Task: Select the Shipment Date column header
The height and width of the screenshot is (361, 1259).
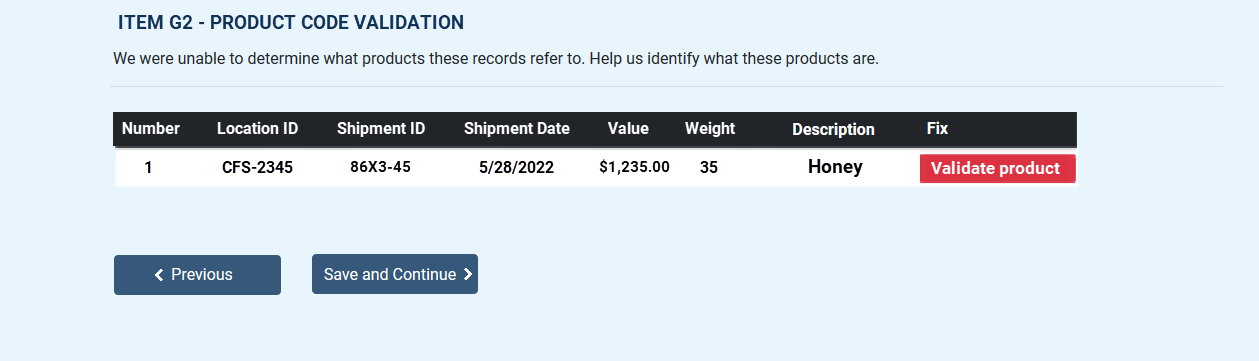Action: point(517,128)
